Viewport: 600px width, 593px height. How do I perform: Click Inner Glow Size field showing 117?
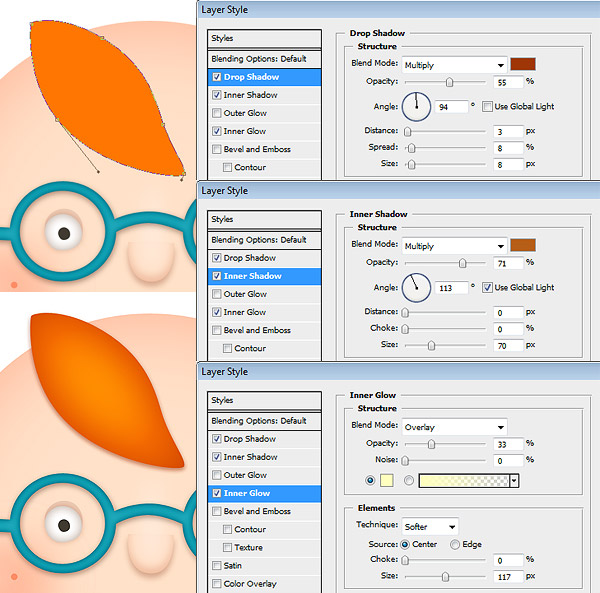click(x=508, y=577)
